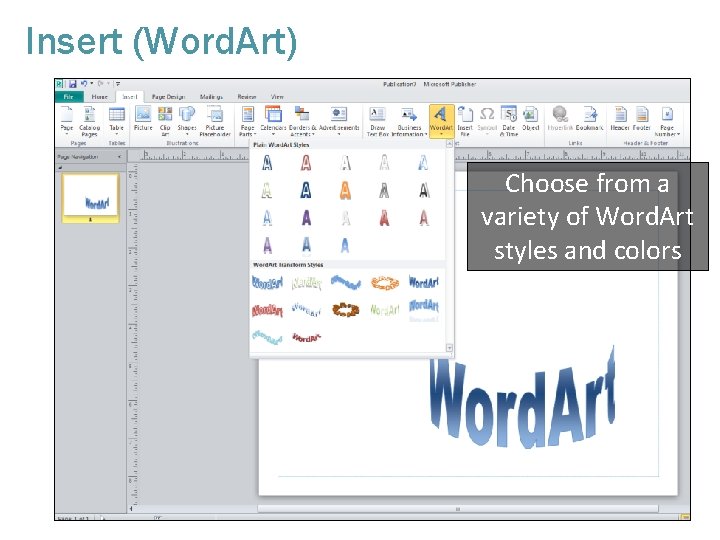Switch to the Page Design tab

[x=168, y=97]
